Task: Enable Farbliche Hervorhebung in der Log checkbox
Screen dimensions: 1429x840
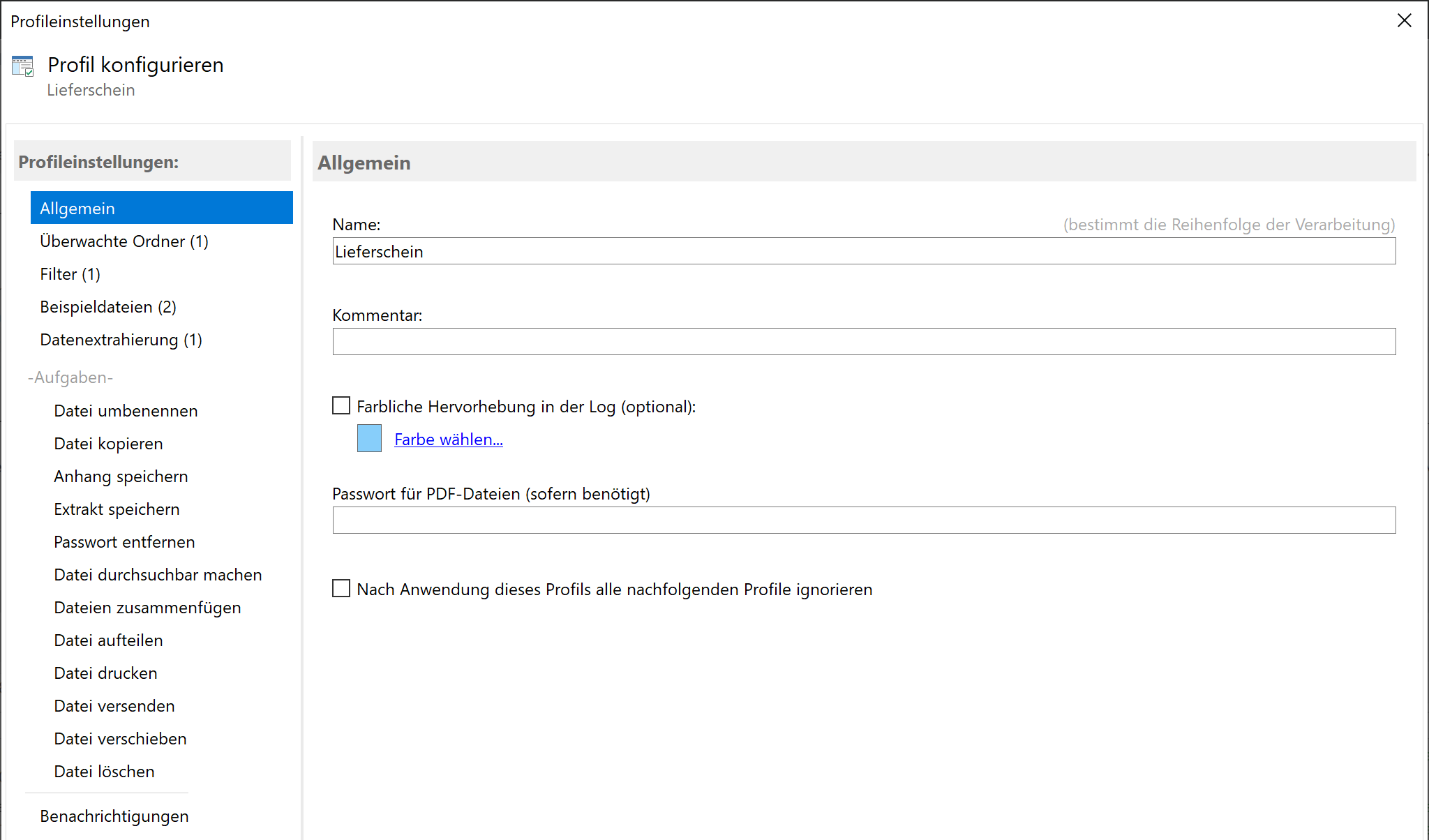Action: [341, 405]
